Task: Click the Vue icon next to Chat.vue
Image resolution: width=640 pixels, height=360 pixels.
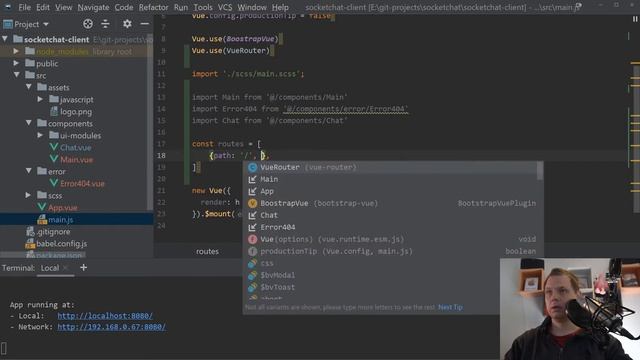Action: [x=54, y=147]
